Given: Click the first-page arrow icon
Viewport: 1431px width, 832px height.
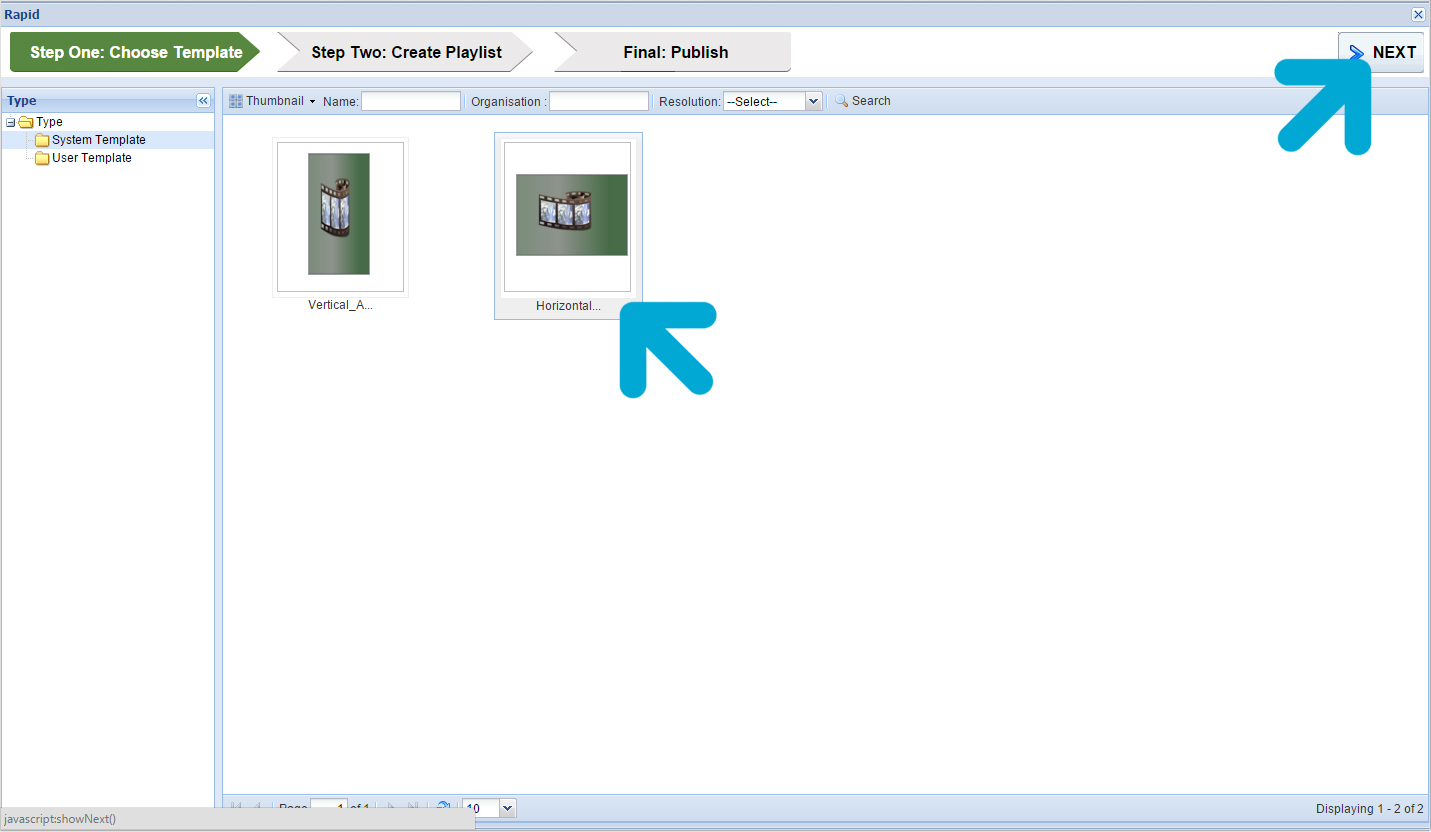Looking at the screenshot, I should point(235,808).
